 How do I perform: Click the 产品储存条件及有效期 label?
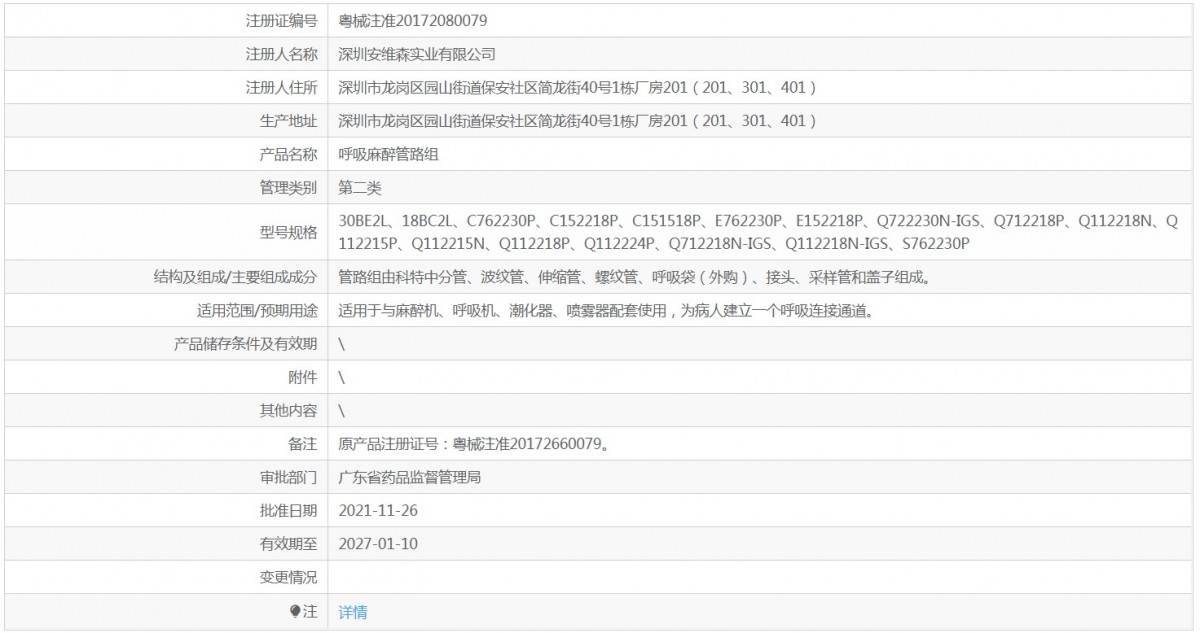tap(246, 344)
